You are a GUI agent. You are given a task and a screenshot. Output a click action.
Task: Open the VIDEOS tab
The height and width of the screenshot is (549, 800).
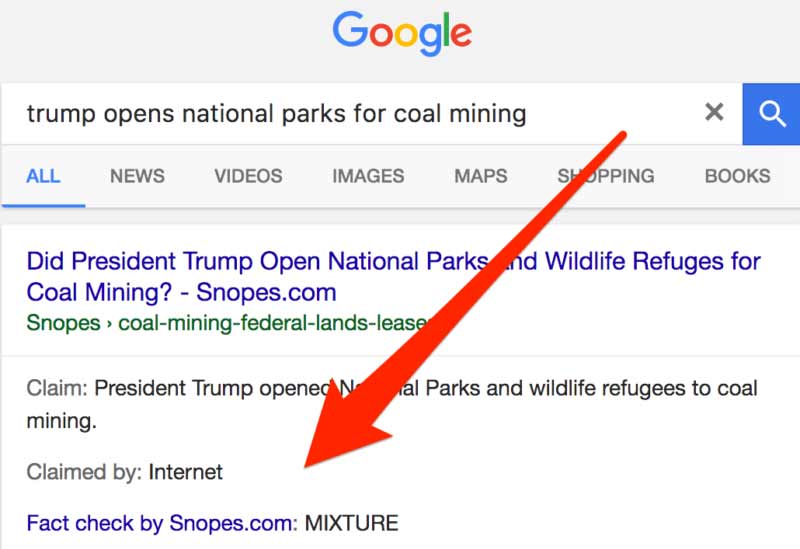pyautogui.click(x=248, y=177)
